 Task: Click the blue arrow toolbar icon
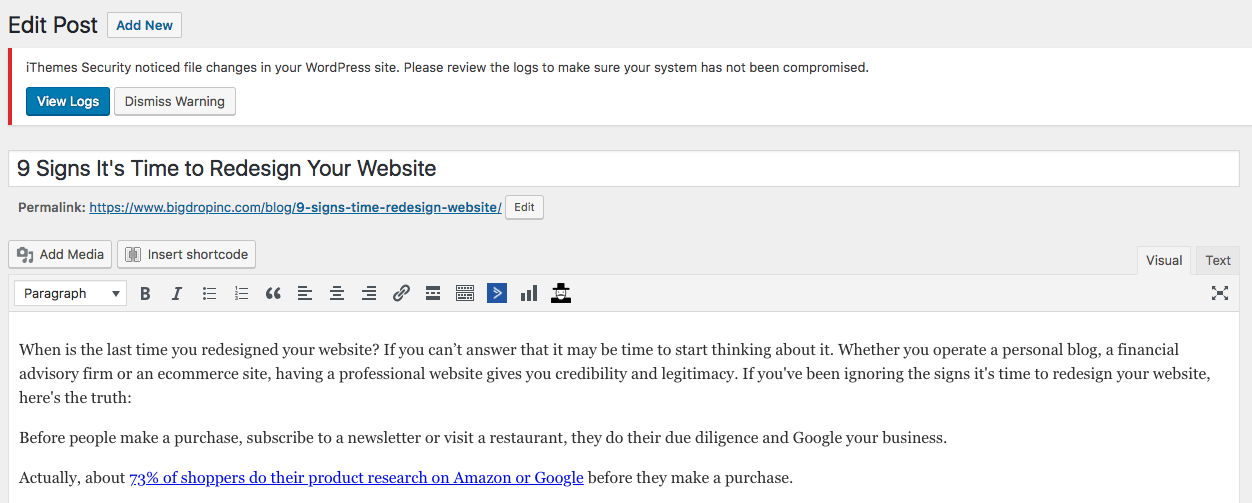[497, 293]
